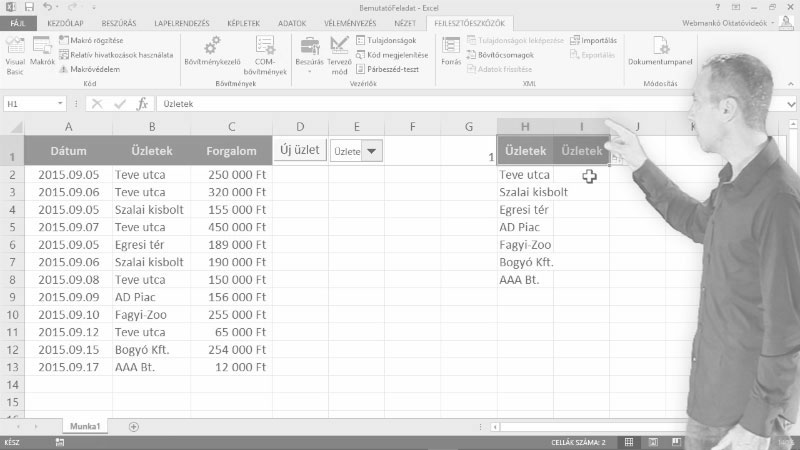Switch to the BESZÚRÁS tab
Screen dimensions: 800x450
[x=119, y=23]
